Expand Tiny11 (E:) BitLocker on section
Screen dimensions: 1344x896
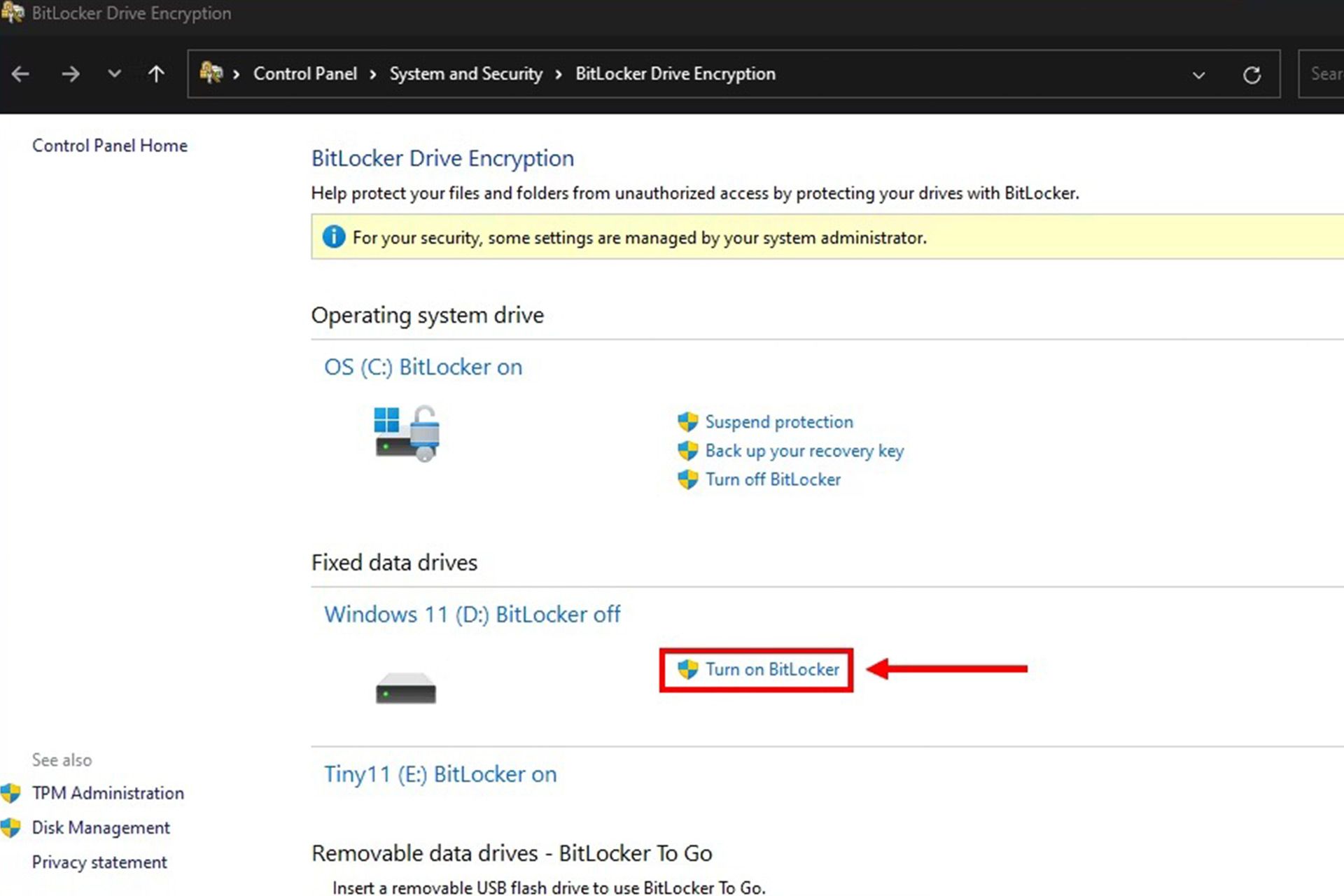click(440, 774)
